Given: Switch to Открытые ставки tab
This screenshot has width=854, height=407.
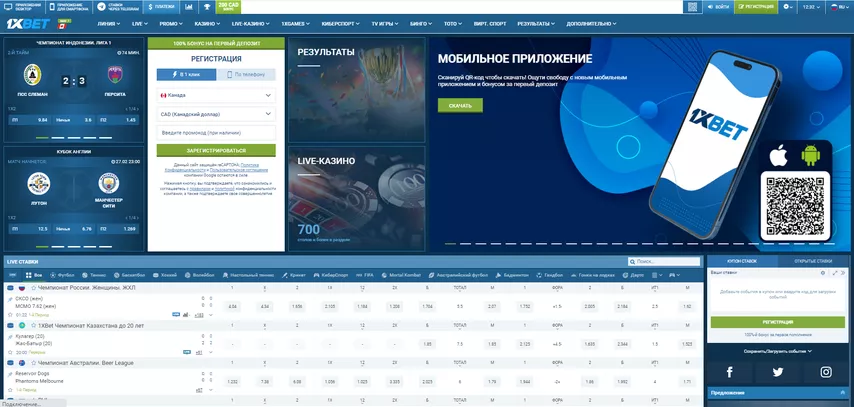Looking at the screenshot, I should [x=813, y=262].
